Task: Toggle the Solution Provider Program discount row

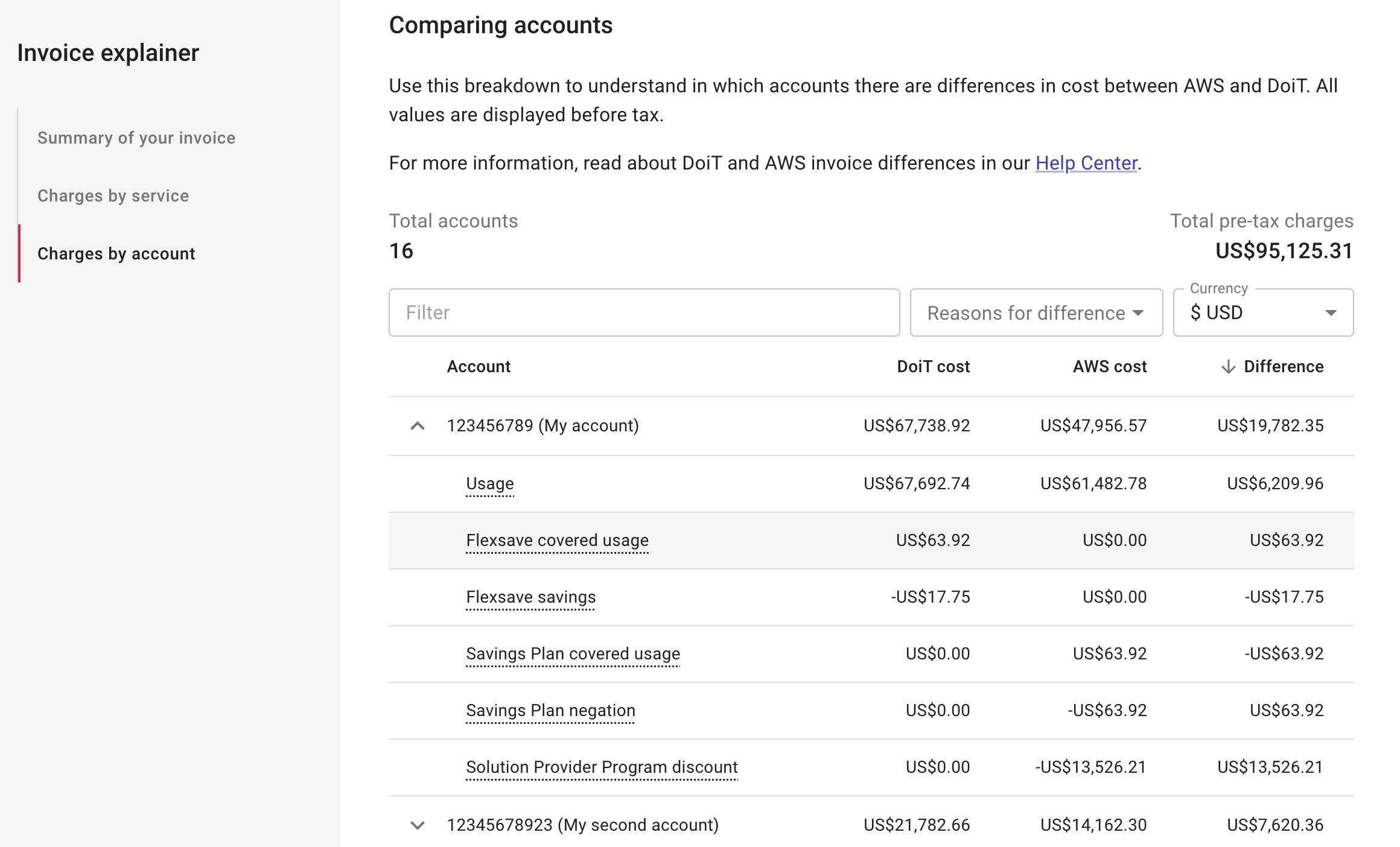Action: (602, 767)
